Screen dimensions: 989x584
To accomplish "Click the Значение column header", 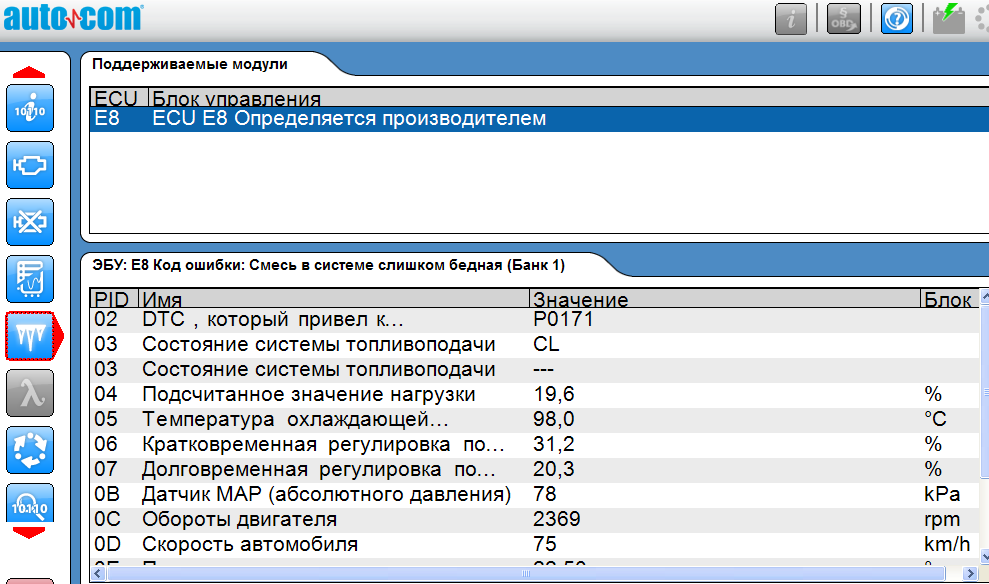I will 580,299.
